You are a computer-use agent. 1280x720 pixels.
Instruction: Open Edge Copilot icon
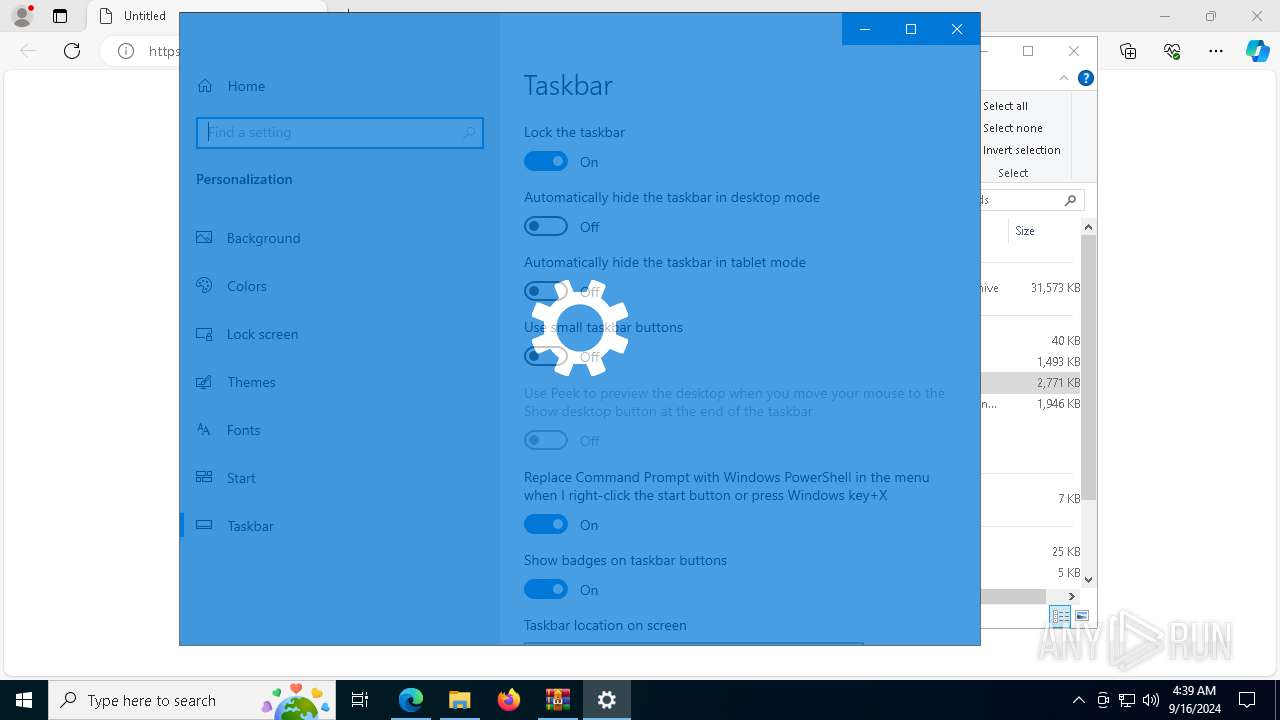(1257, 51)
